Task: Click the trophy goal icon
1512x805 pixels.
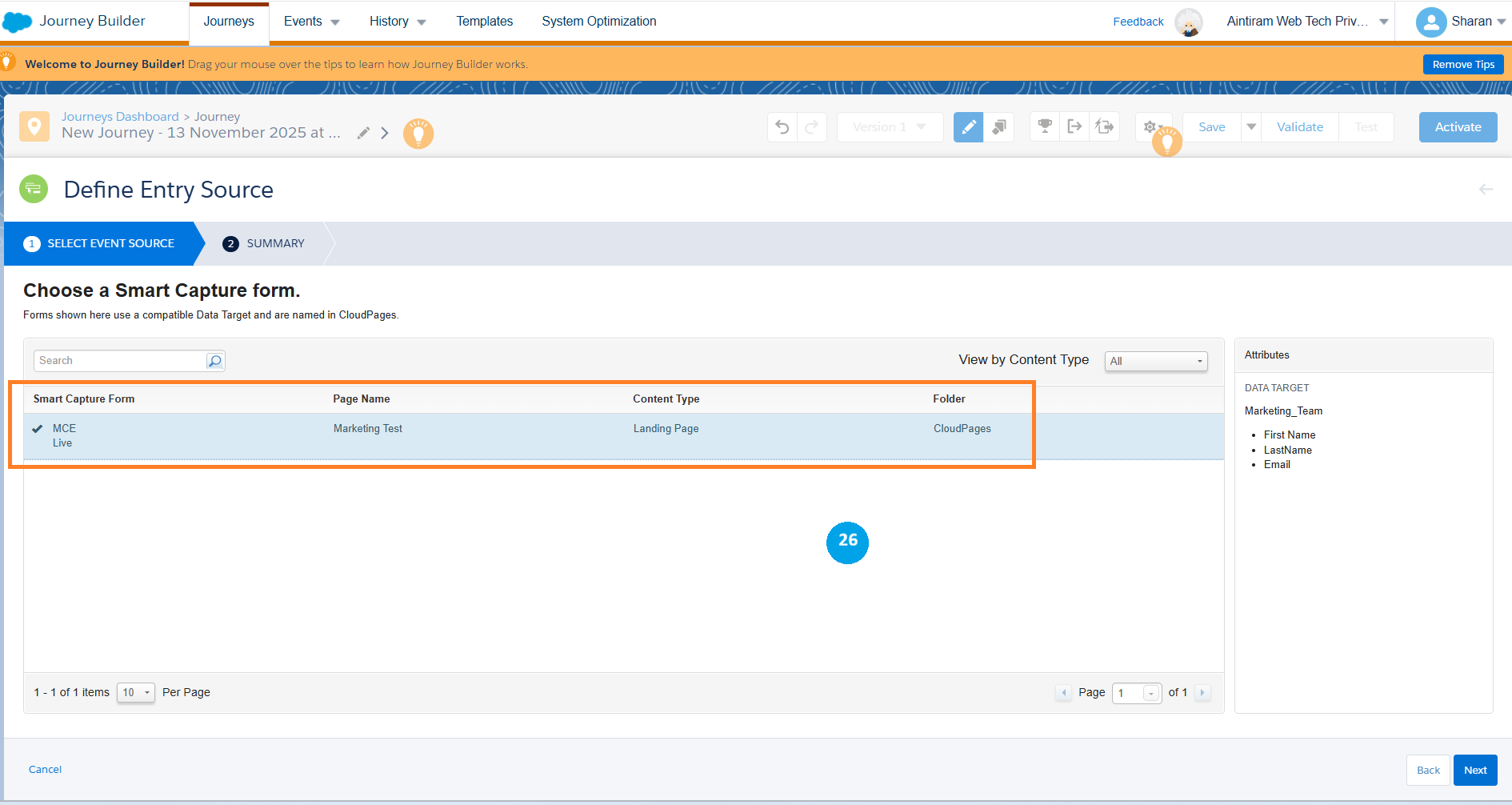Action: coord(1045,126)
